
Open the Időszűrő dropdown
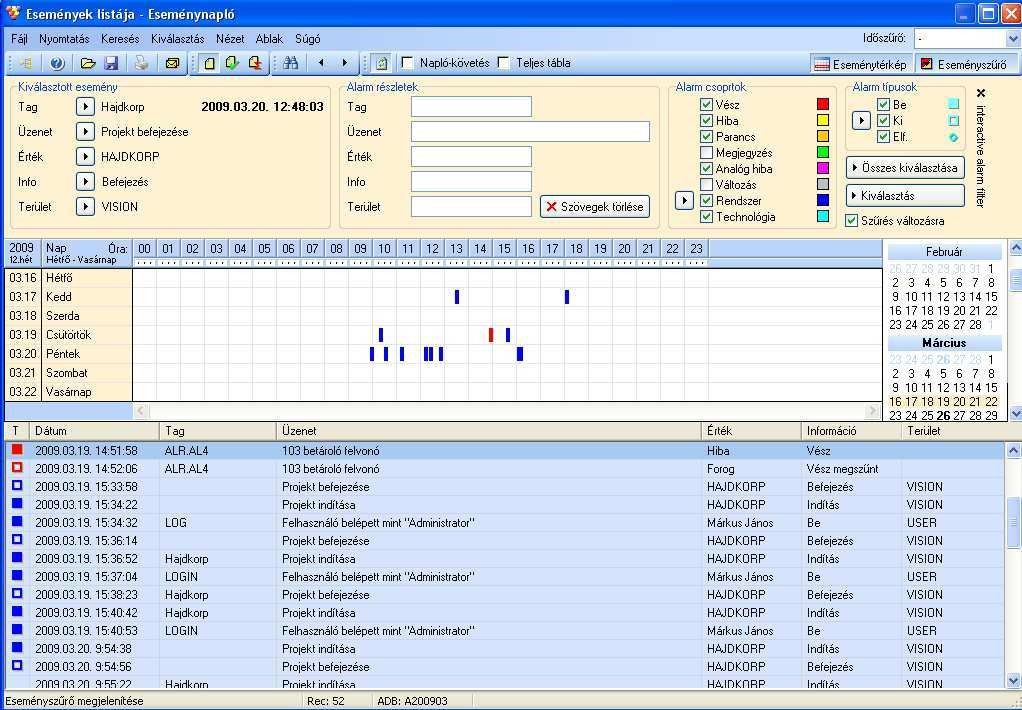(x=1011, y=39)
